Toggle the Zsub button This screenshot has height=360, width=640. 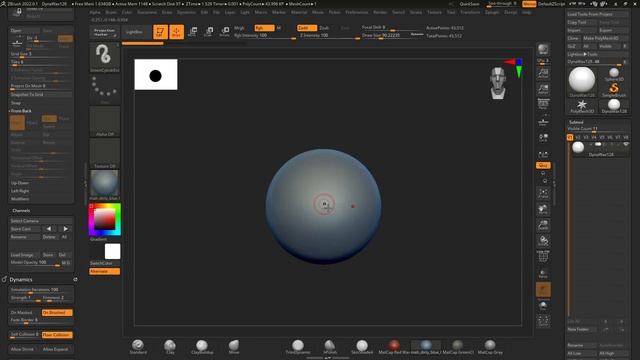coord(324,28)
